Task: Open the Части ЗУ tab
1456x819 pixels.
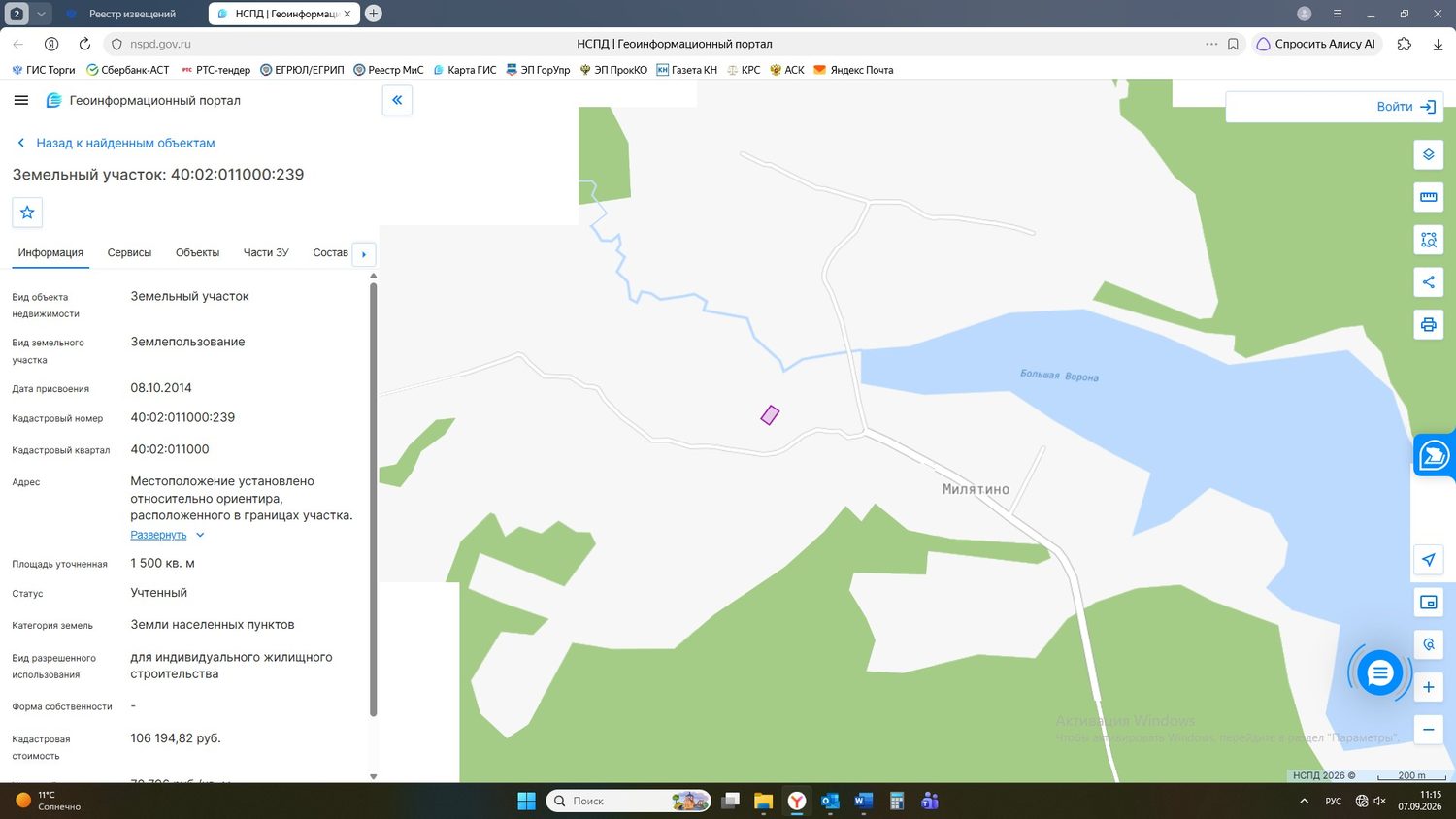Action: [266, 252]
